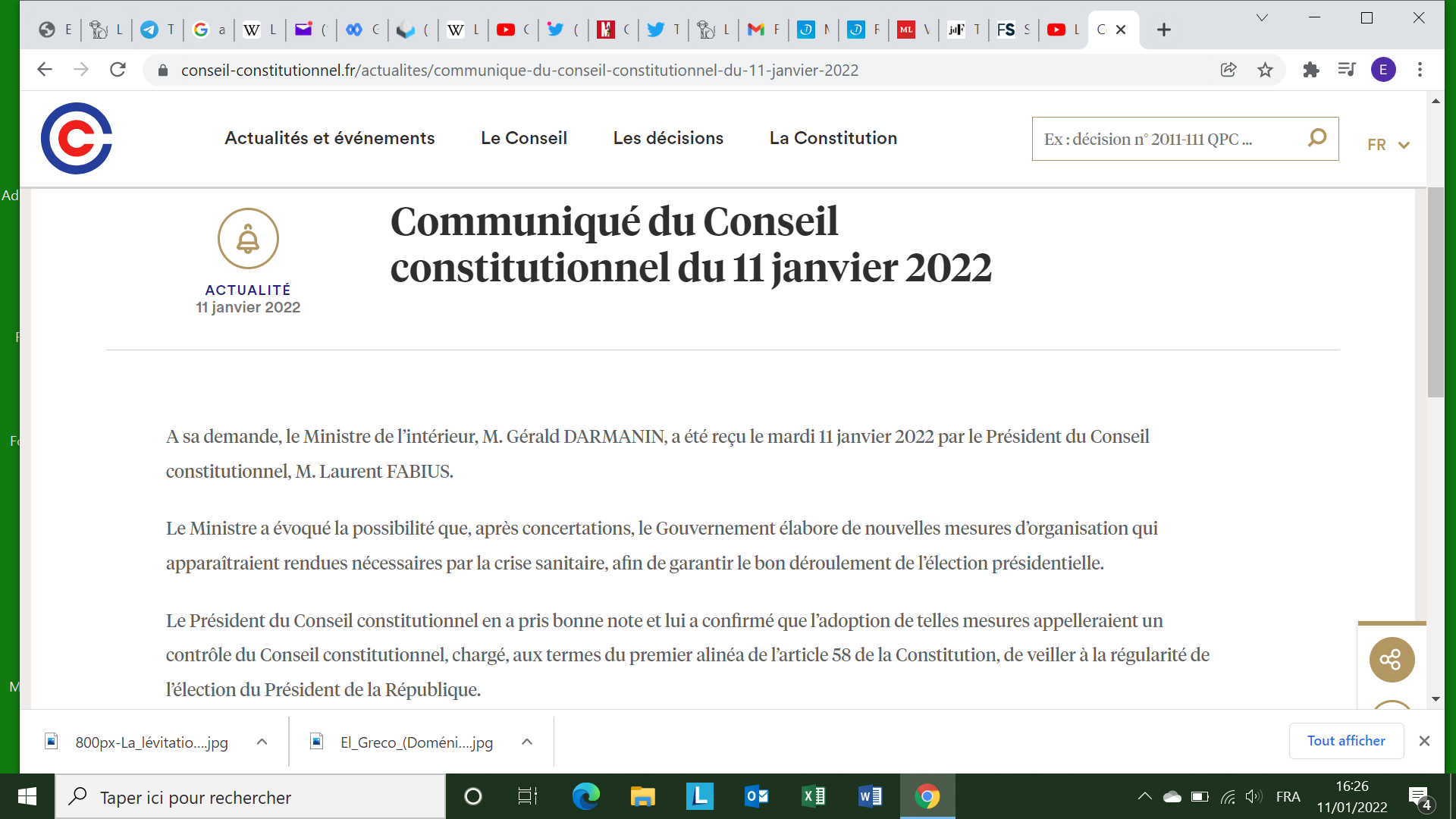Screen dimensions: 1456x819
Task: Bookmark page with star icon
Action: coord(1265,71)
